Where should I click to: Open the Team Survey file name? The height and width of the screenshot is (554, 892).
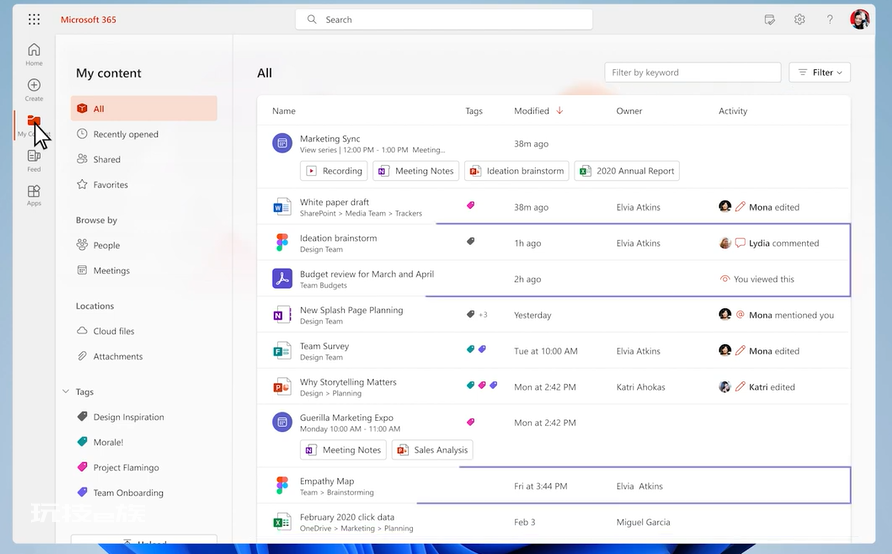click(324, 346)
